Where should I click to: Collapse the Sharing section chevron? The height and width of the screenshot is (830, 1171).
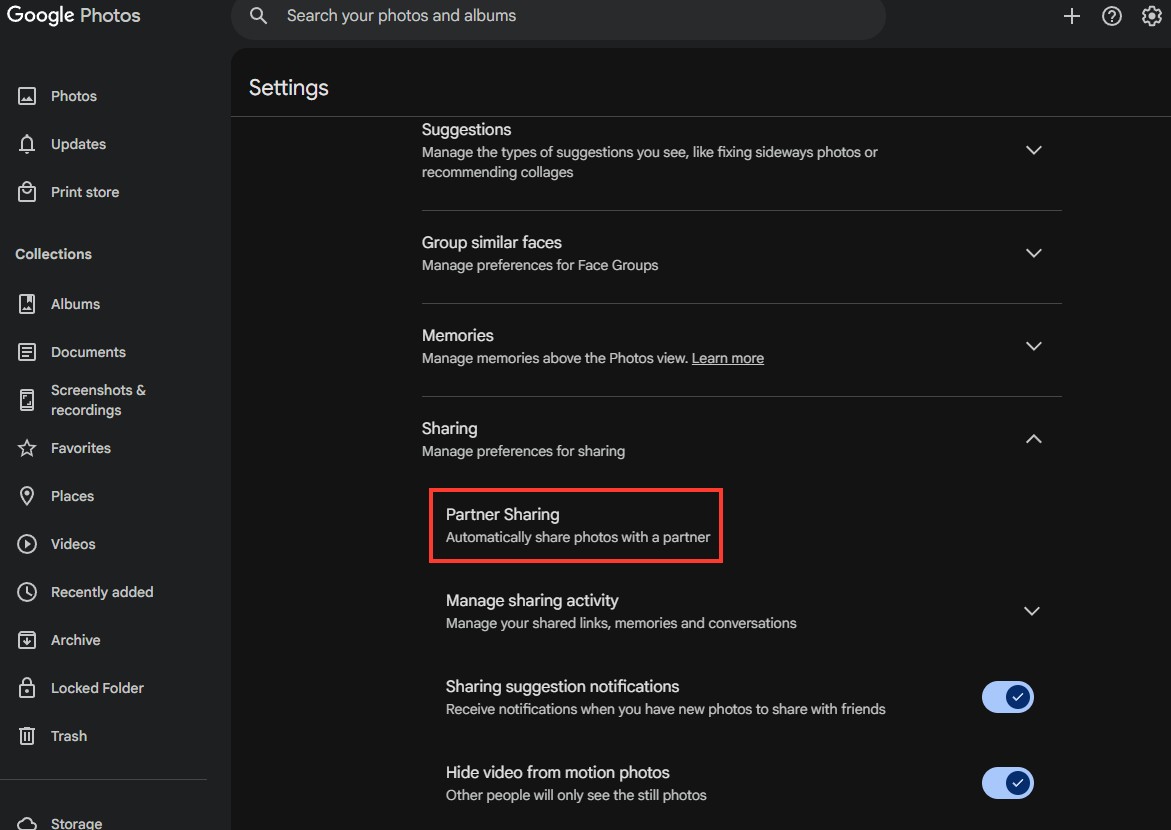click(1034, 439)
